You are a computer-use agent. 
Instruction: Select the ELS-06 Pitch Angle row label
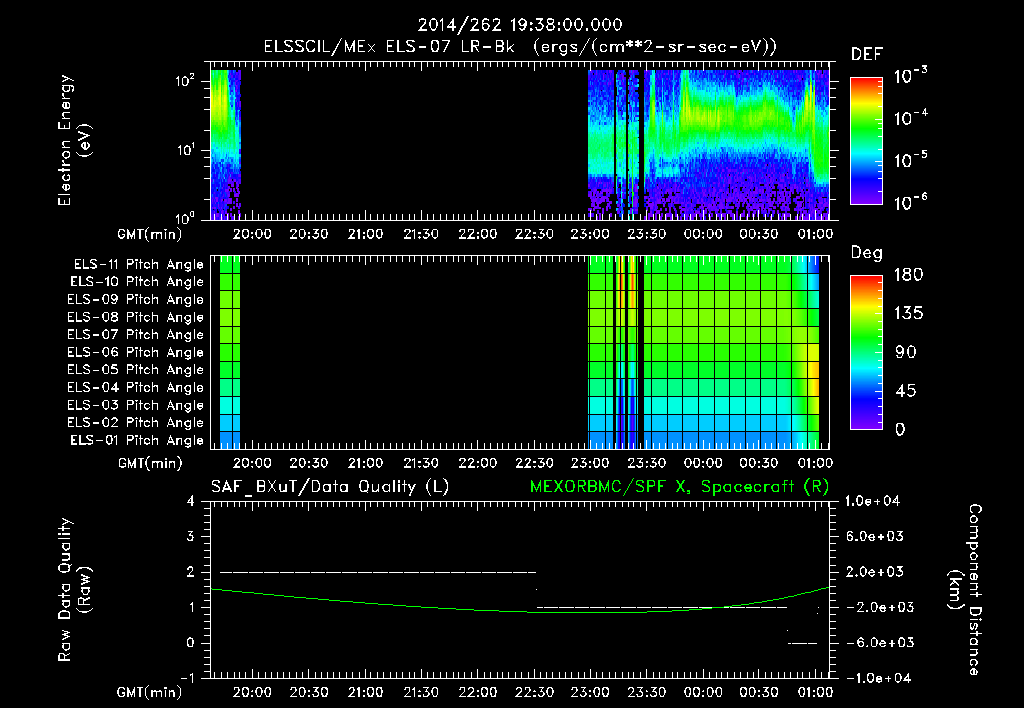[x=135, y=353]
